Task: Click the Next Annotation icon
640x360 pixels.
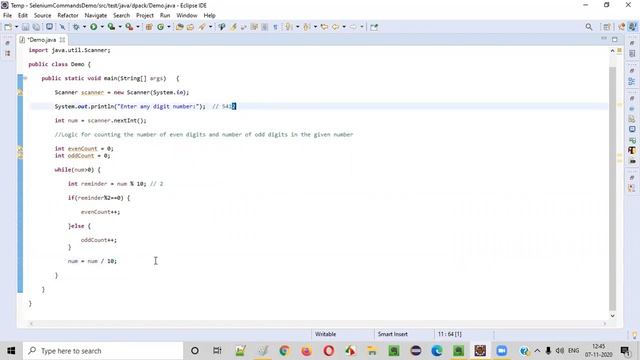Action: (x=289, y=27)
